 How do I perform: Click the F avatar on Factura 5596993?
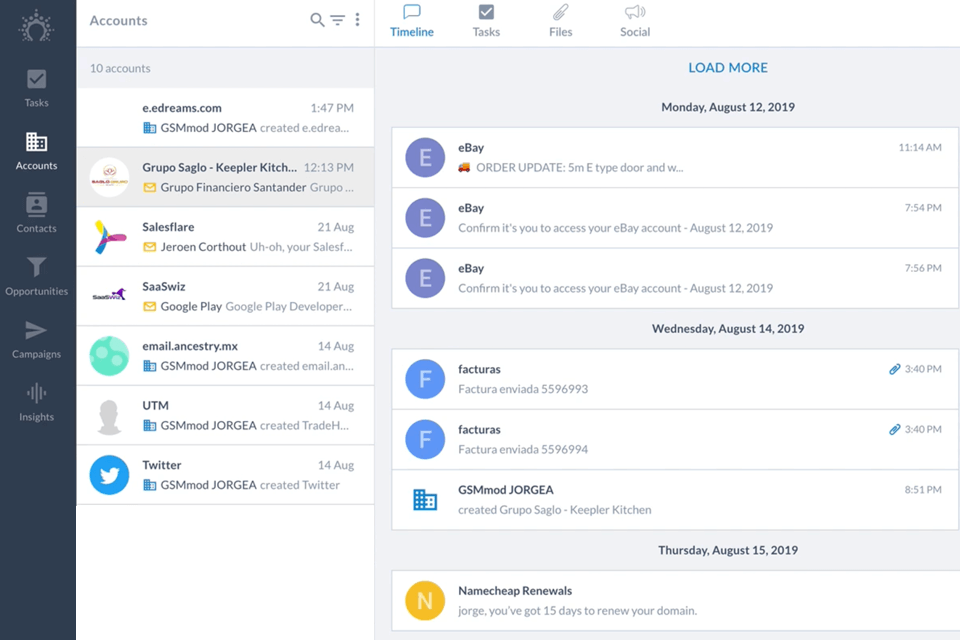pos(425,379)
